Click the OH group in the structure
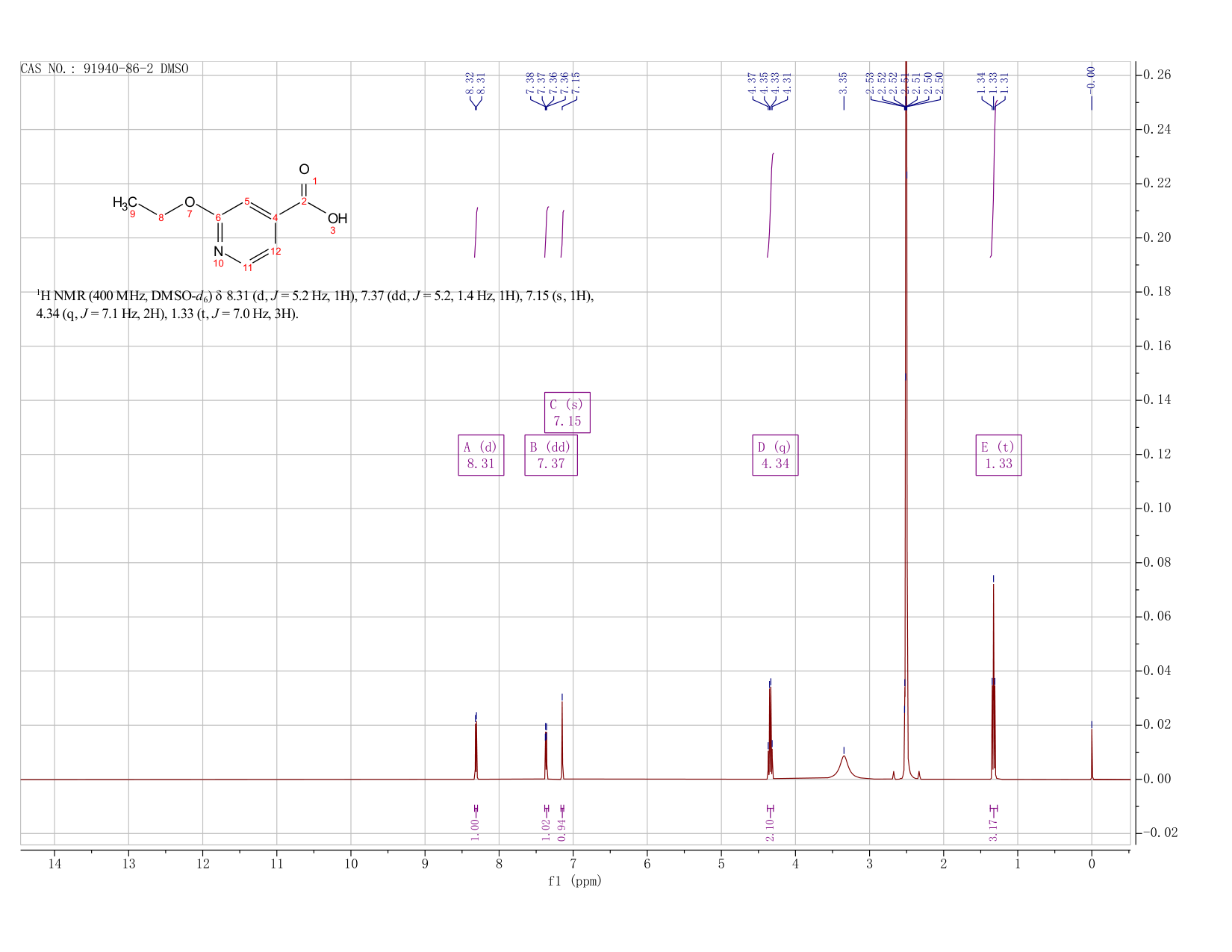Screen dimensions: 1232x952 pos(337,218)
